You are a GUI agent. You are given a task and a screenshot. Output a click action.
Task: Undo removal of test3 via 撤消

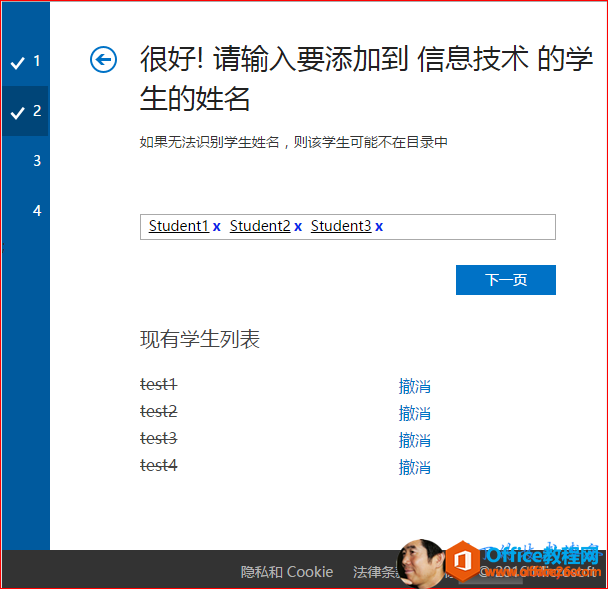[x=415, y=440]
